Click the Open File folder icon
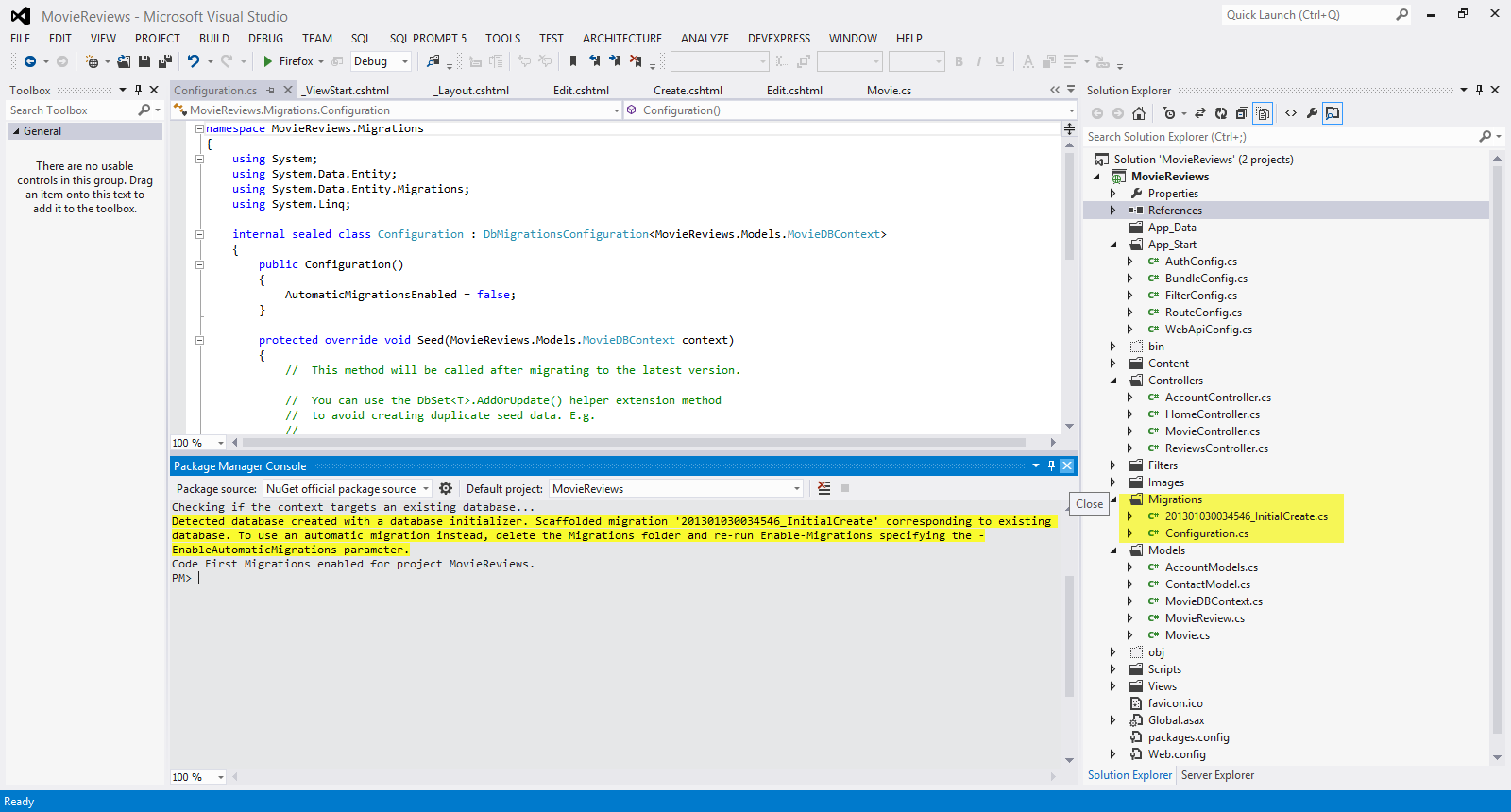 124,61
